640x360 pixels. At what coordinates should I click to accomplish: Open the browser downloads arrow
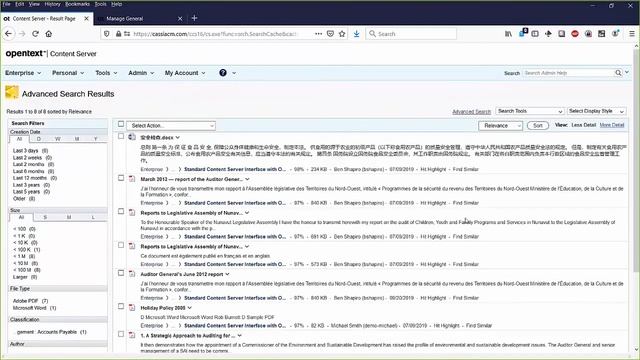[356, 34]
